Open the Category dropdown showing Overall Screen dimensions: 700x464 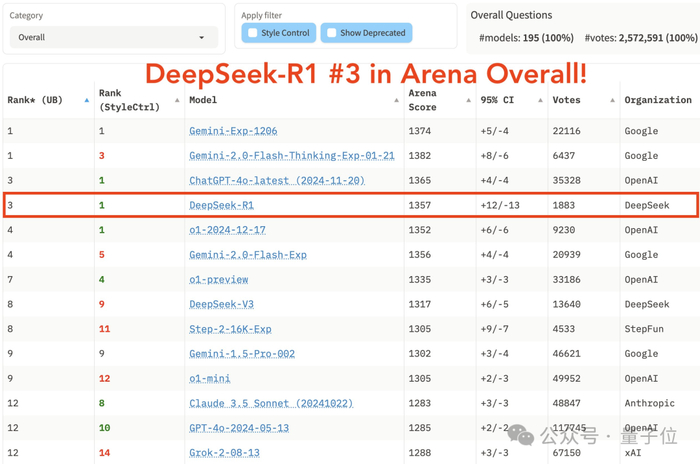[114, 37]
